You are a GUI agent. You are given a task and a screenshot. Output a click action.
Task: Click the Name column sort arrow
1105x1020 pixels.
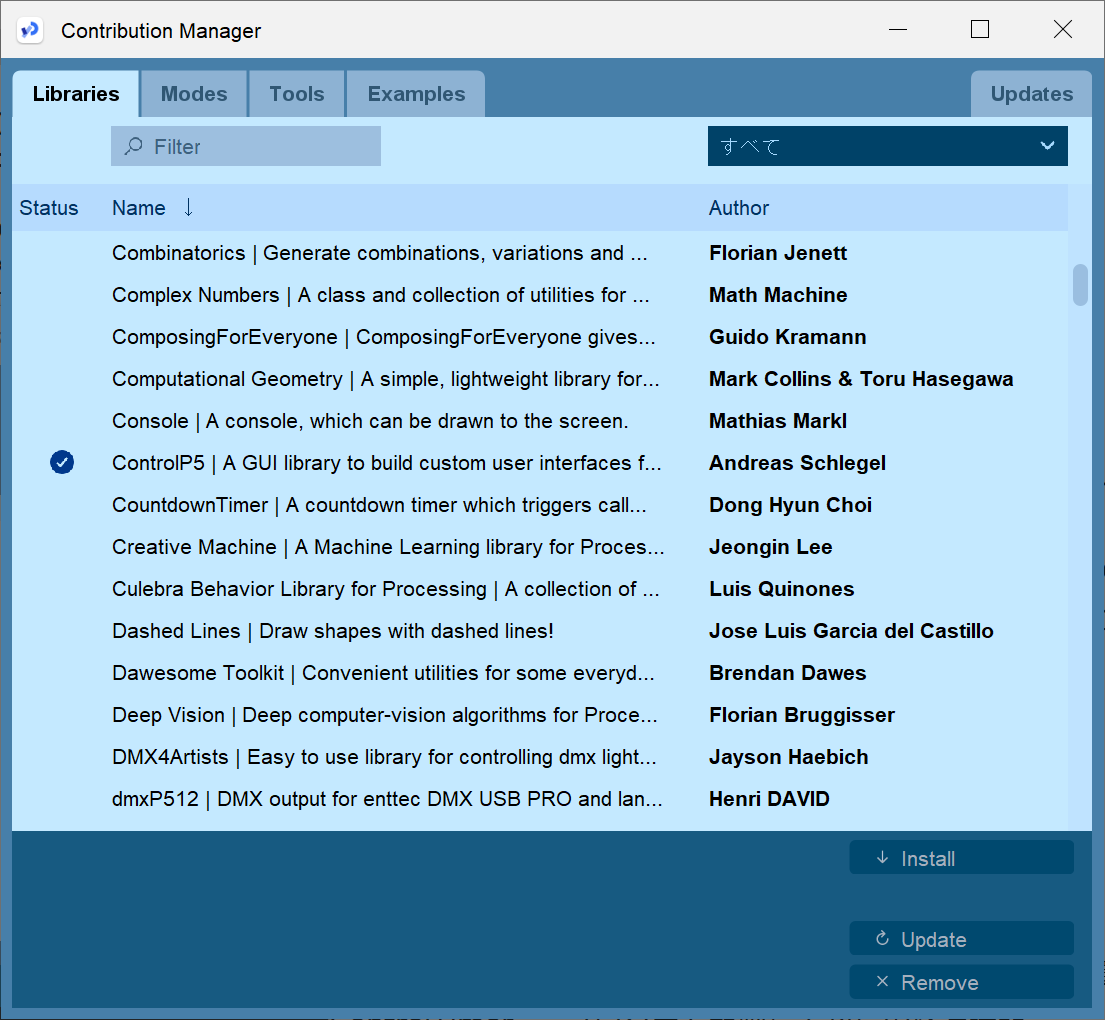(x=188, y=207)
